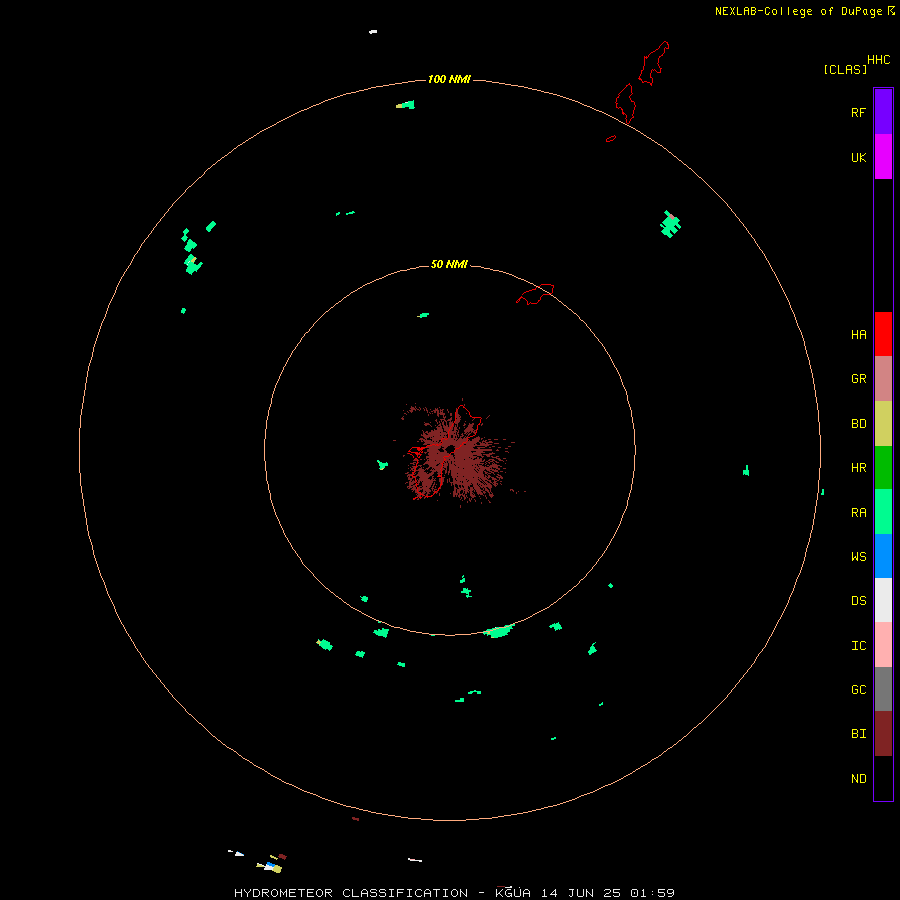Click the RA light green legend swatch
Image resolution: width=900 pixels, height=900 pixels.
883,512
